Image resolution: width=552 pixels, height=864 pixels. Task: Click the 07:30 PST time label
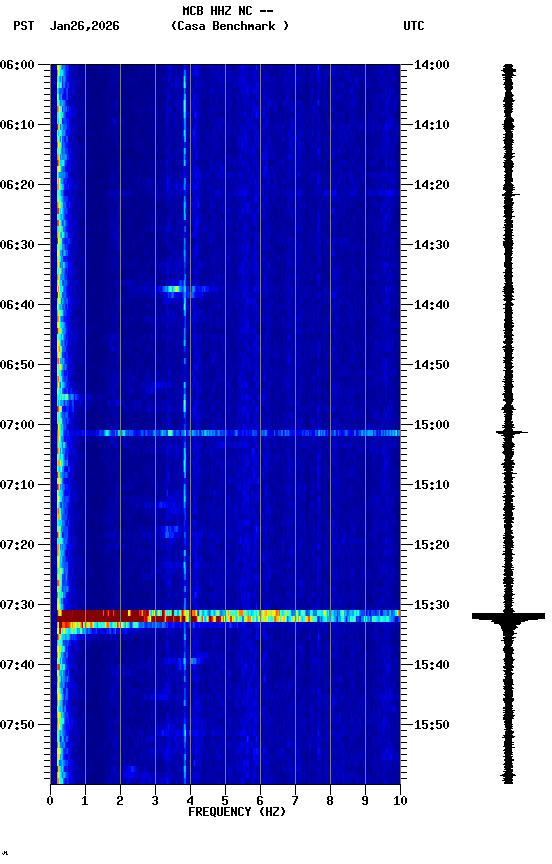click(x=17, y=606)
